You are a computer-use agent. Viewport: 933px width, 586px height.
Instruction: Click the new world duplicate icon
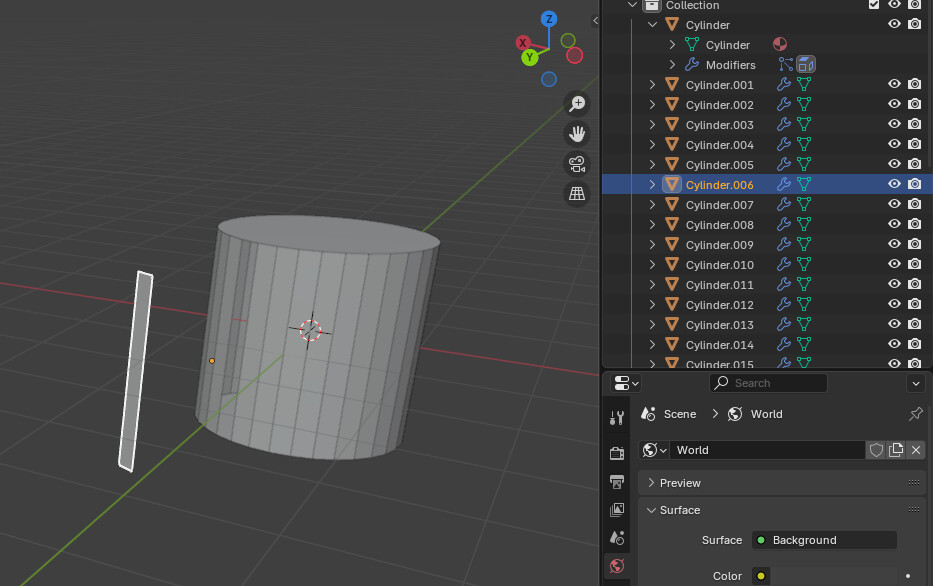tap(896, 450)
